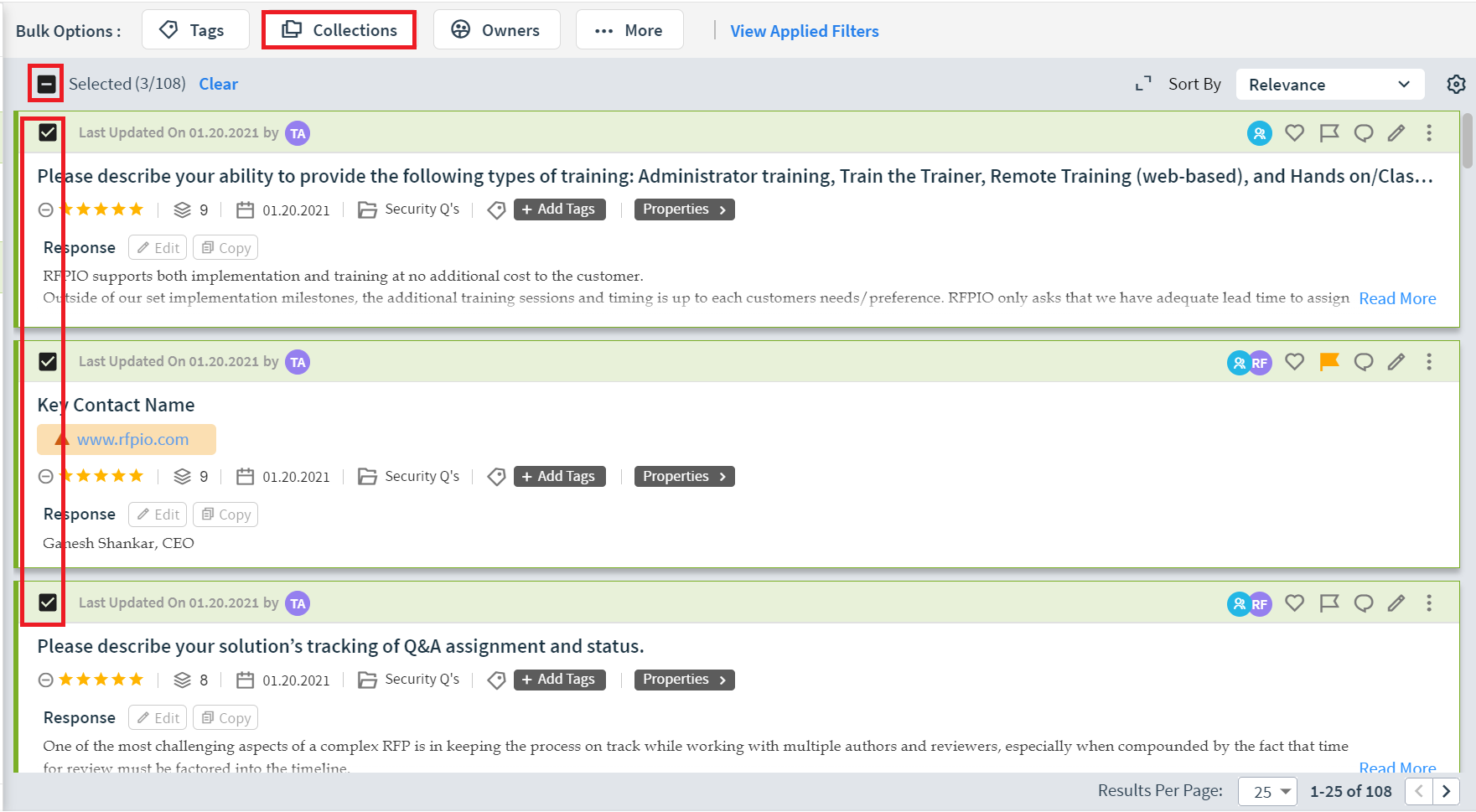This screenshot has width=1476, height=812.
Task: Click the TA avatar on Q&A tracking question
Action: pos(298,603)
